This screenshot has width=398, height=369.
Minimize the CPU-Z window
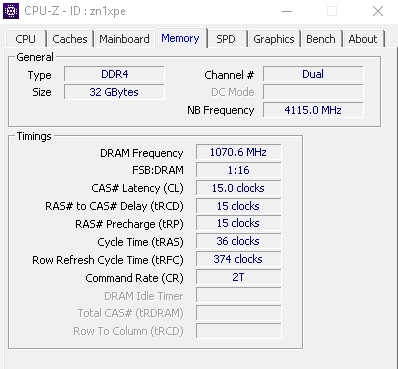287,11
